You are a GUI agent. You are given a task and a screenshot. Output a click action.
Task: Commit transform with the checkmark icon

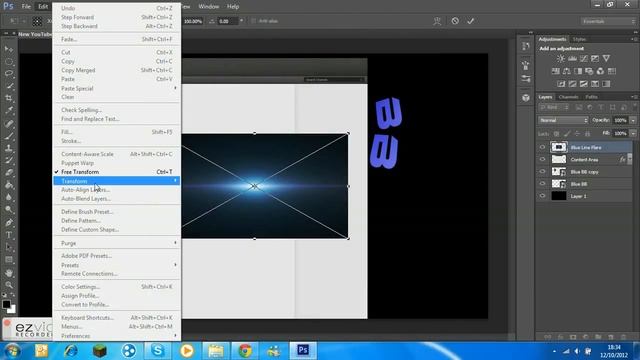471,21
